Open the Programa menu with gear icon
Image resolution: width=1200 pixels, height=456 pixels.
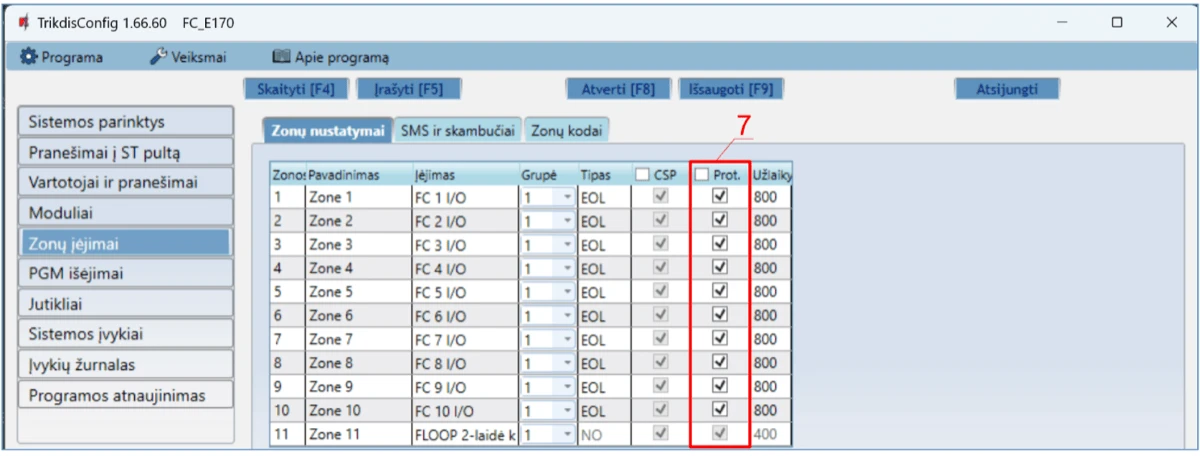(x=62, y=57)
